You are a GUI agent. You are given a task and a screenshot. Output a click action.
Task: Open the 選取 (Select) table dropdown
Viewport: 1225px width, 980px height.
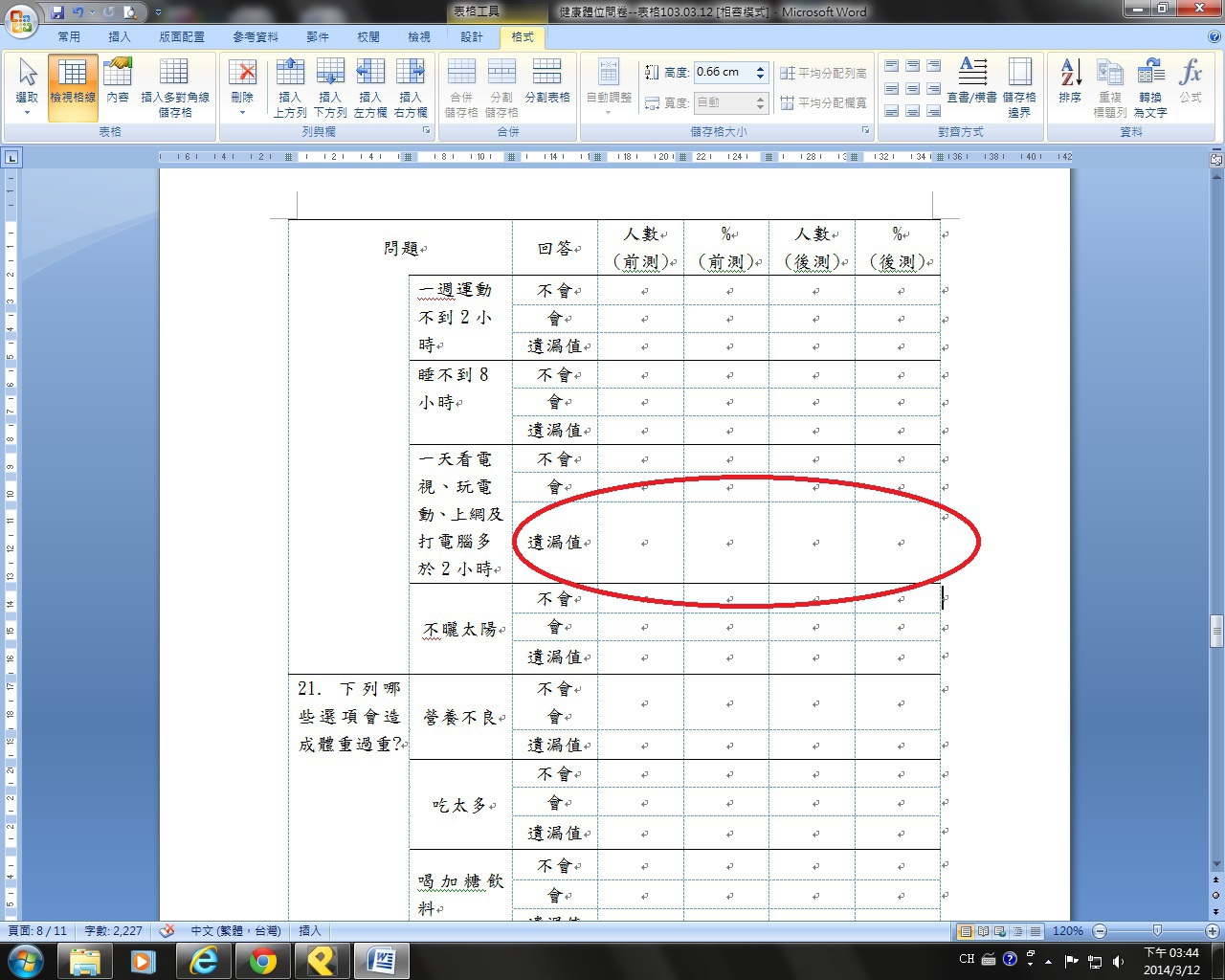[27, 87]
